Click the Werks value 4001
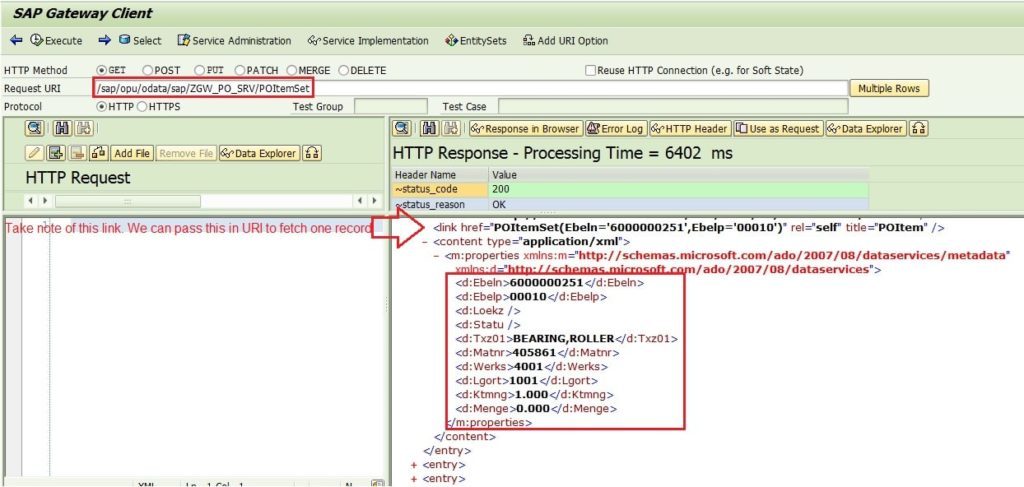Image resolution: width=1024 pixels, height=487 pixels. tap(528, 367)
